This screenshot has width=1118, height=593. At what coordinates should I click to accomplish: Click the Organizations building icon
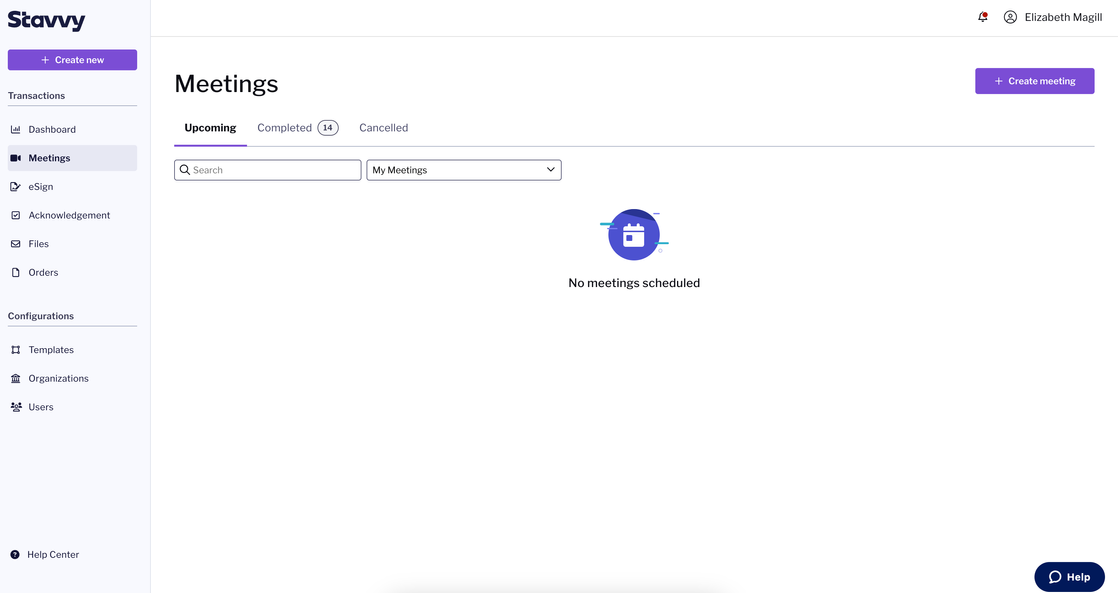[16, 378]
